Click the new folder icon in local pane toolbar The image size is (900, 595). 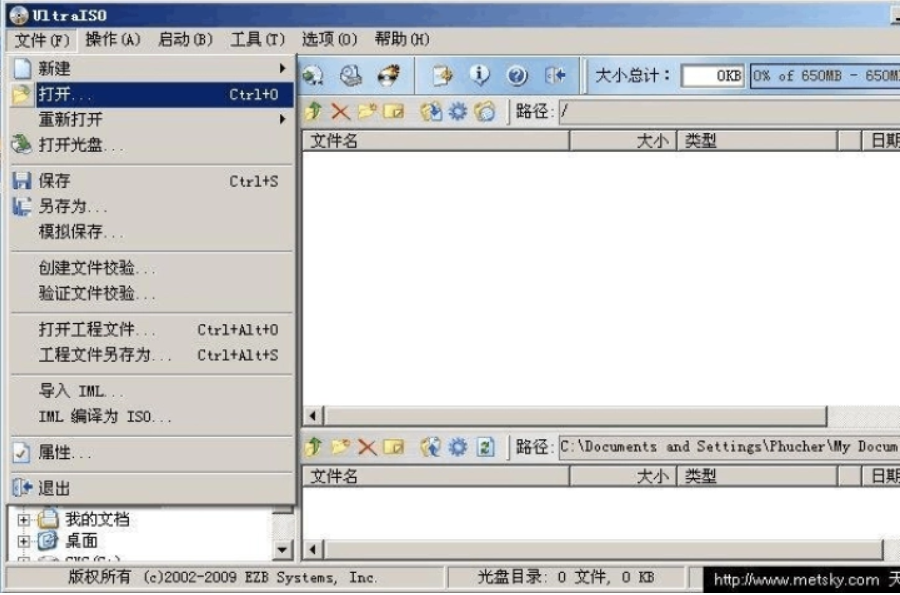coord(340,446)
